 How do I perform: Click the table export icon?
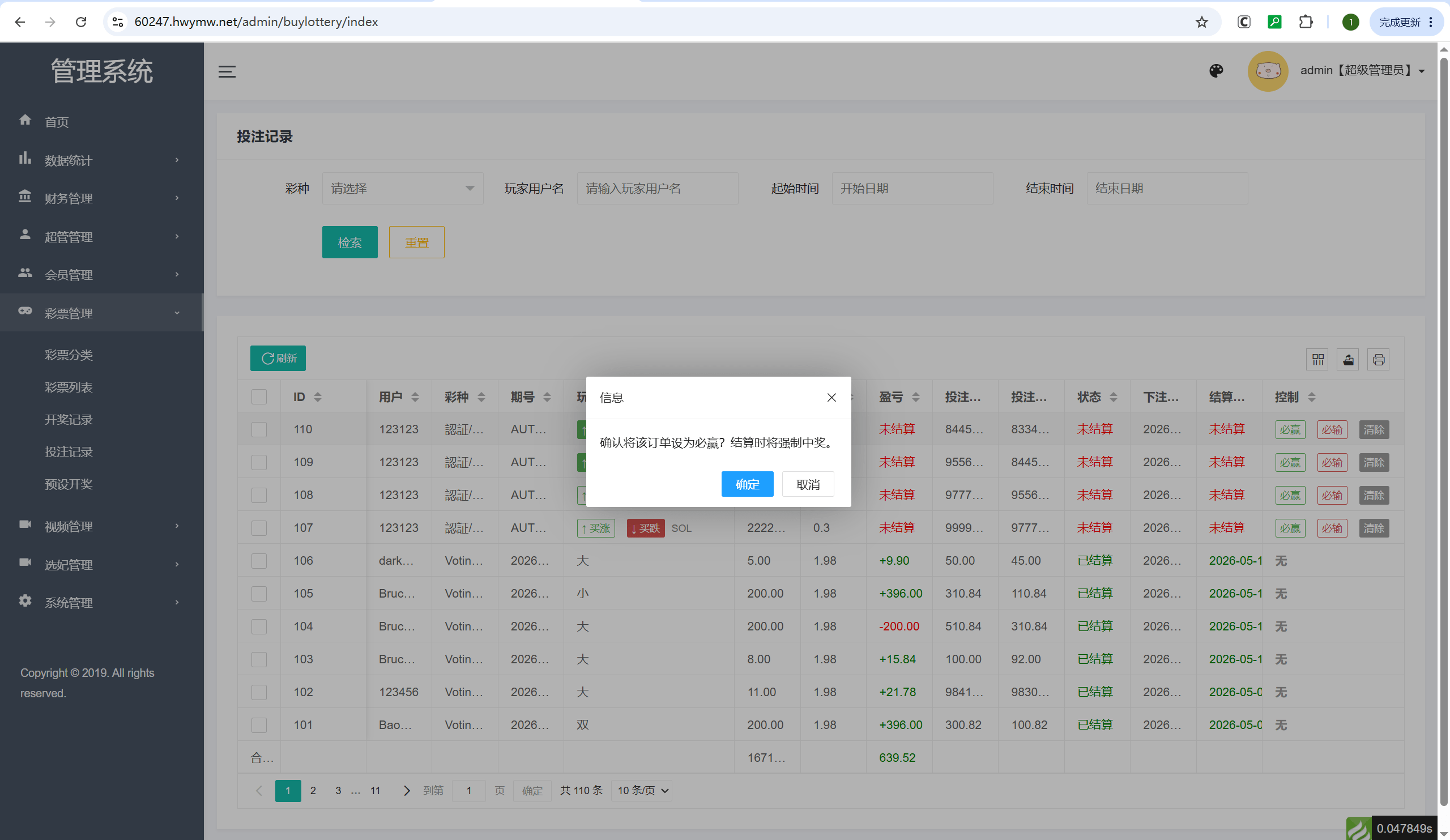point(1347,360)
